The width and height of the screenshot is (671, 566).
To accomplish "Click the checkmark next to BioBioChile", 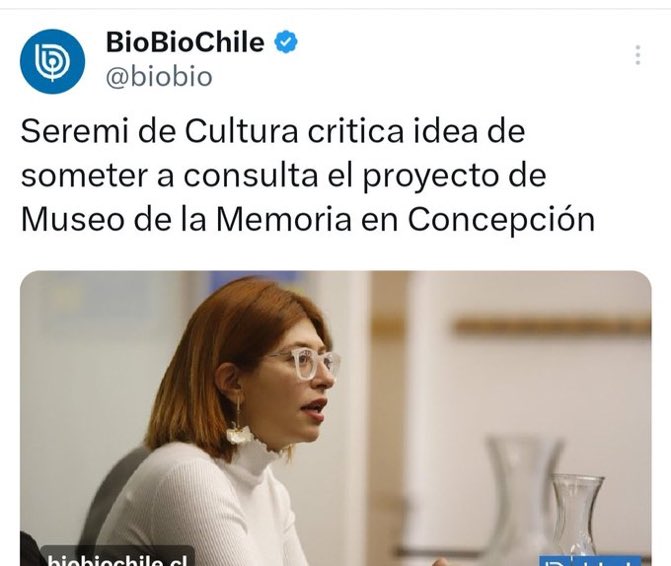I will 285,42.
